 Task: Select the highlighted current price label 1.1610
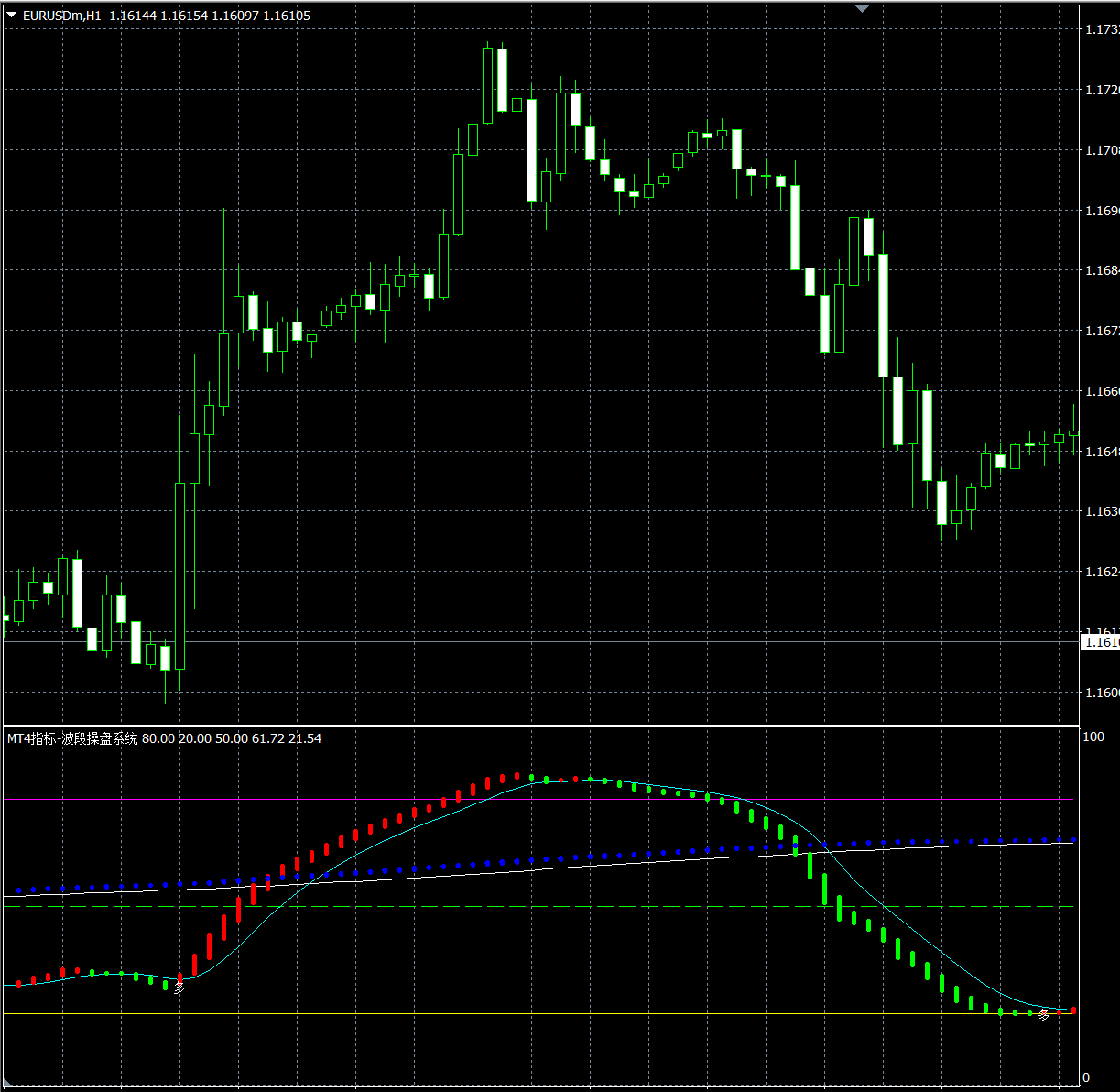1100,642
